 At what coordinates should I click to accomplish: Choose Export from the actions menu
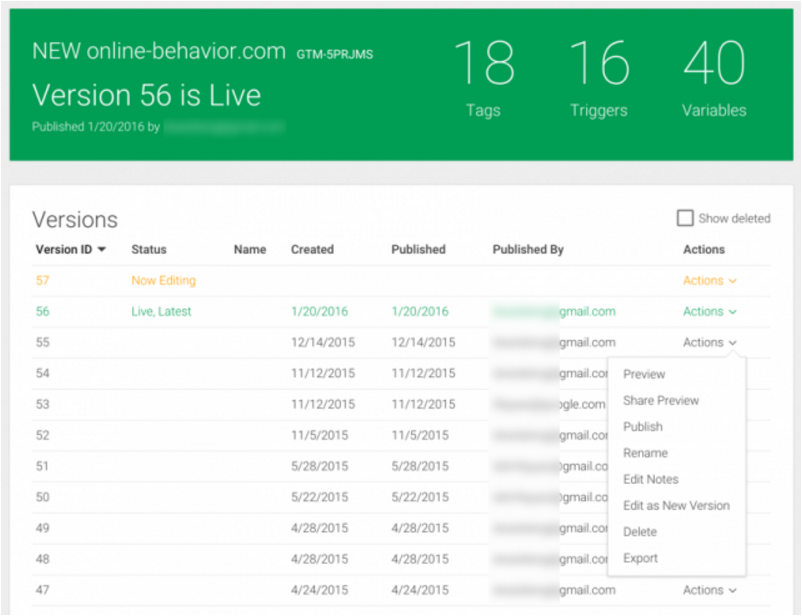(640, 558)
